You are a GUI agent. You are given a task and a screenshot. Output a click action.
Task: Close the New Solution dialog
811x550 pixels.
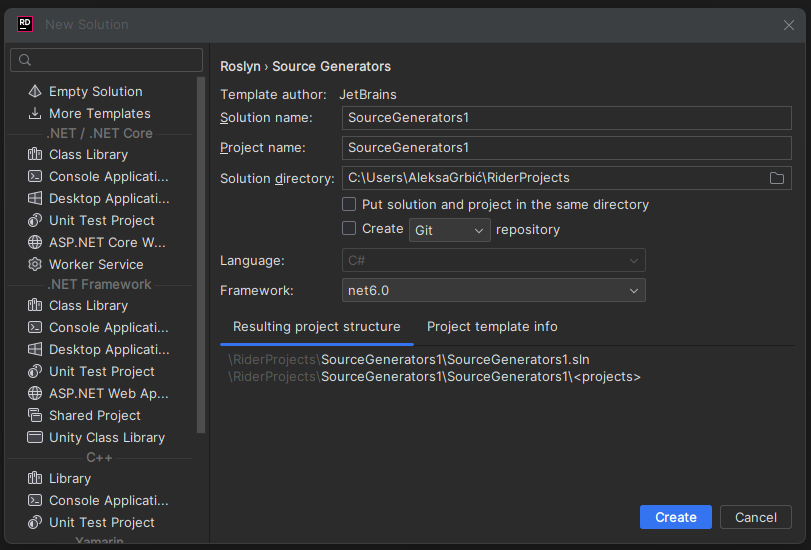(788, 25)
